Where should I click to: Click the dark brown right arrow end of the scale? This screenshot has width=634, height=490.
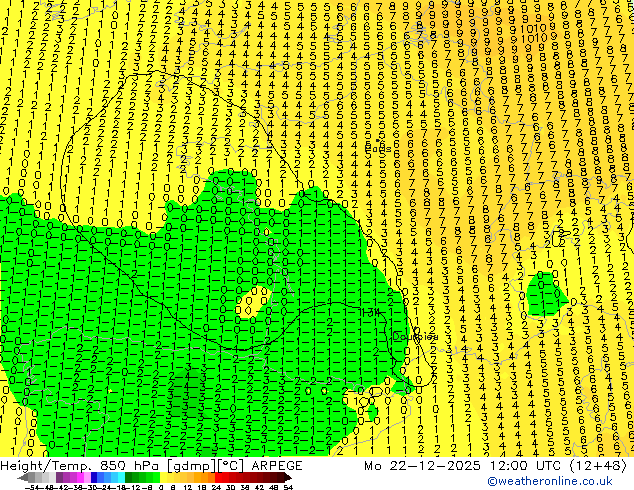[x=288, y=477]
